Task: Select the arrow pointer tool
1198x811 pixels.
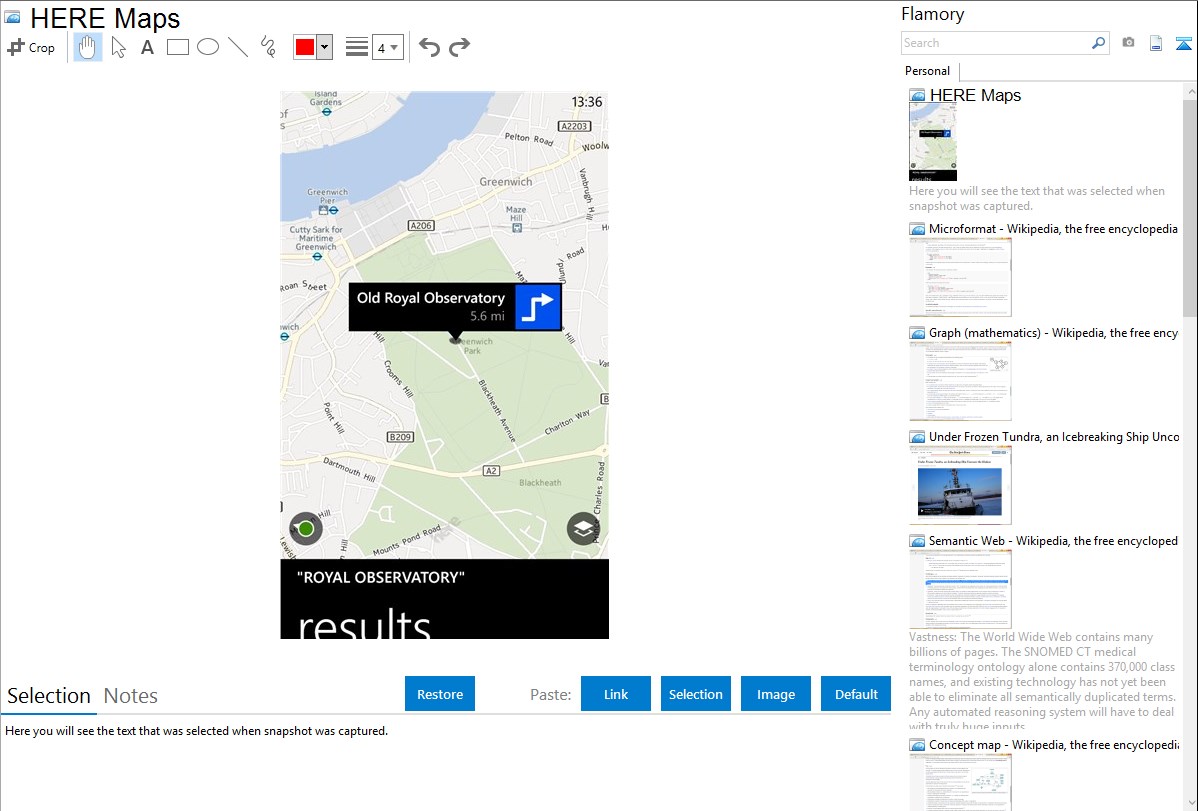Action: tap(118, 47)
